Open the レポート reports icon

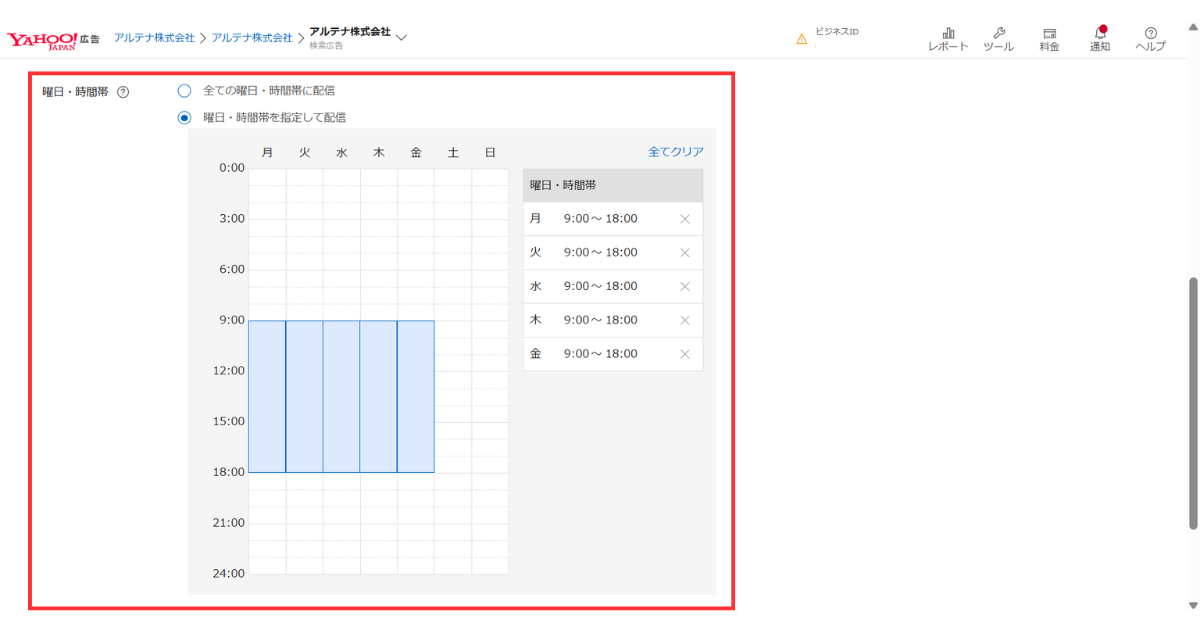pos(948,39)
